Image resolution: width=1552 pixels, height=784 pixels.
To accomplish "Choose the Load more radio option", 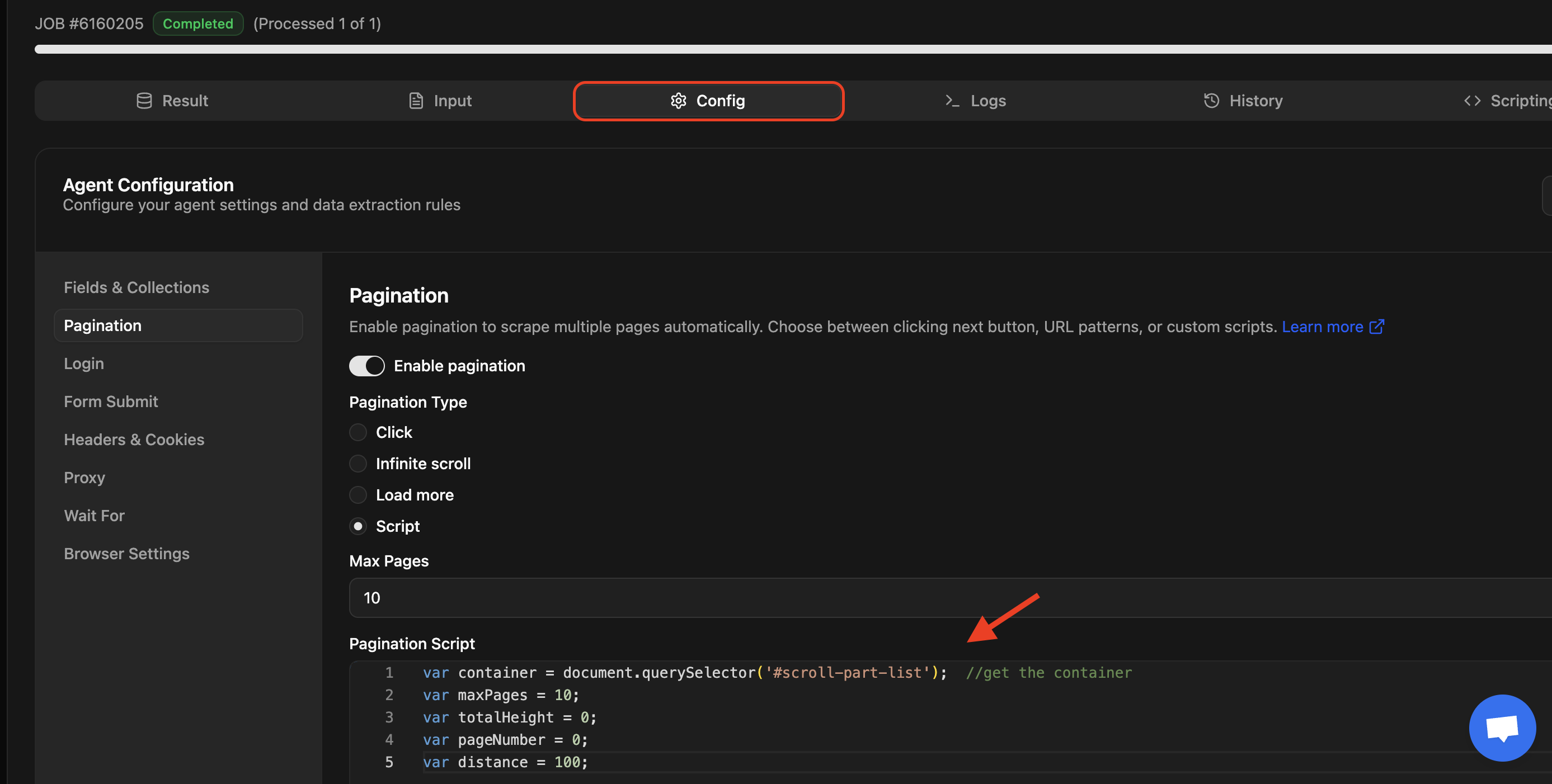I will tap(358, 495).
